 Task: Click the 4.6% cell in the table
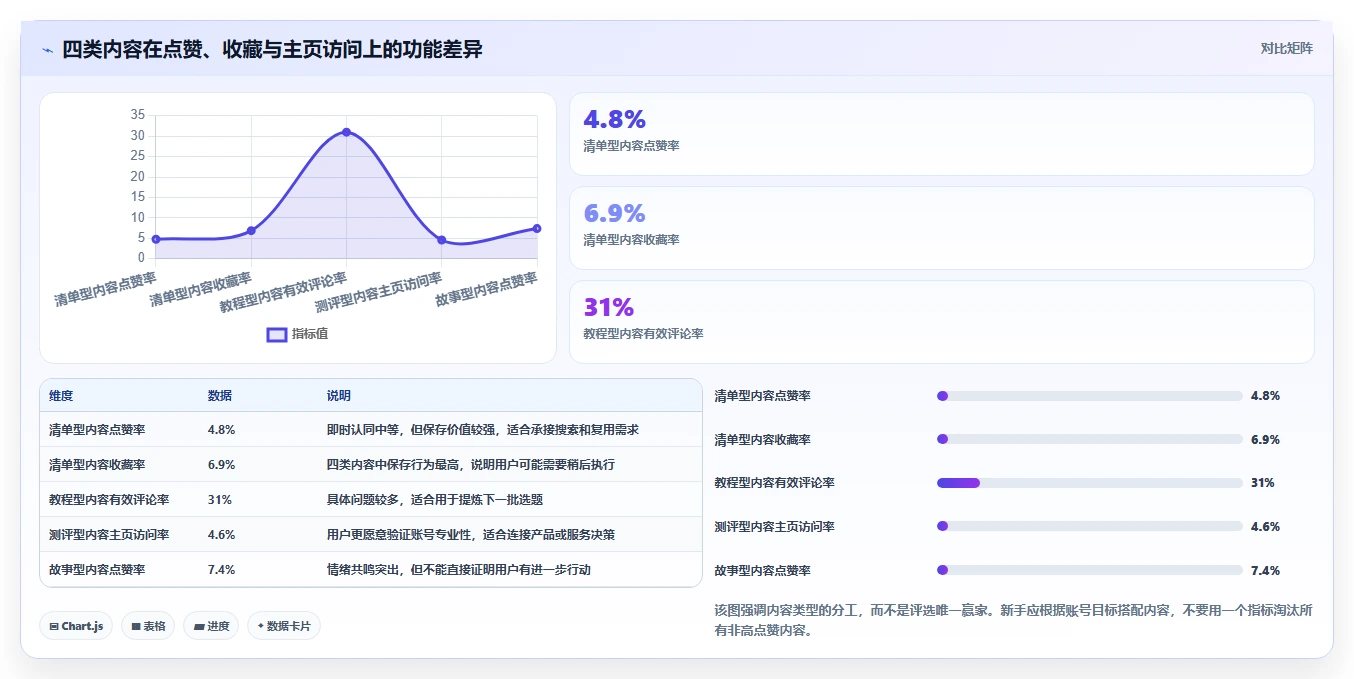point(221,535)
